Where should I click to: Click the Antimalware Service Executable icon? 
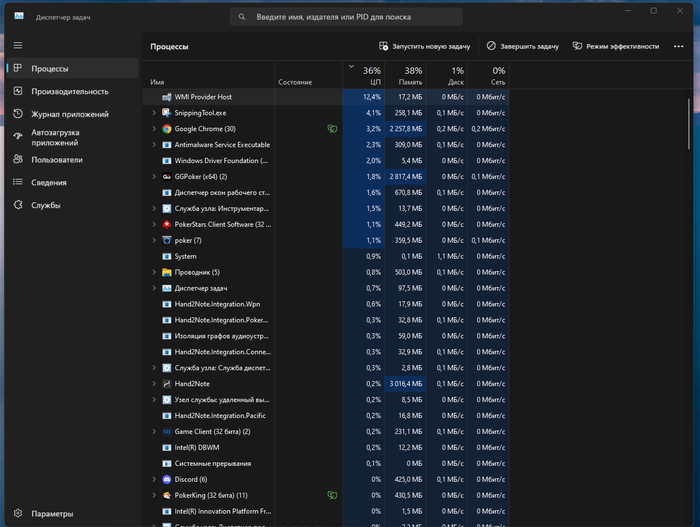click(x=167, y=145)
